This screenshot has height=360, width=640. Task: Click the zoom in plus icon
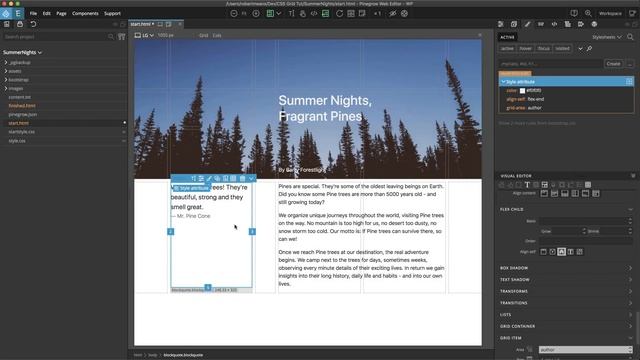(x=256, y=13)
